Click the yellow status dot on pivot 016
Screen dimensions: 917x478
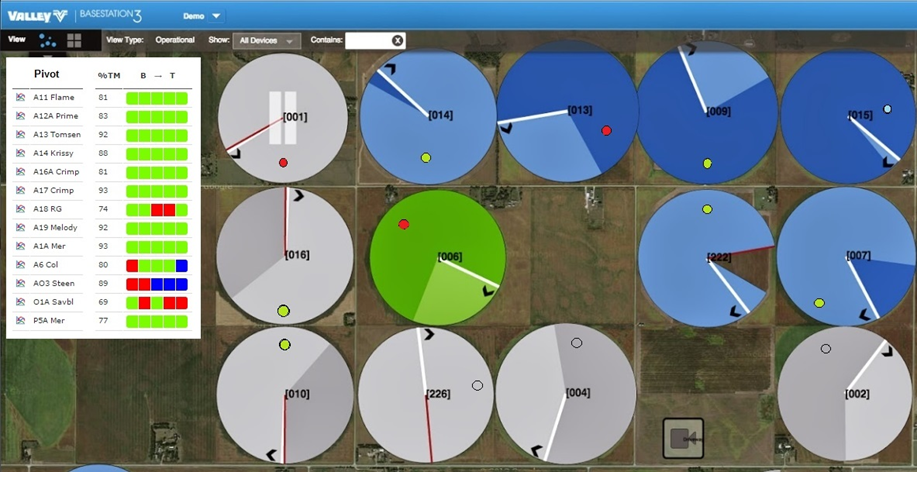(x=284, y=311)
